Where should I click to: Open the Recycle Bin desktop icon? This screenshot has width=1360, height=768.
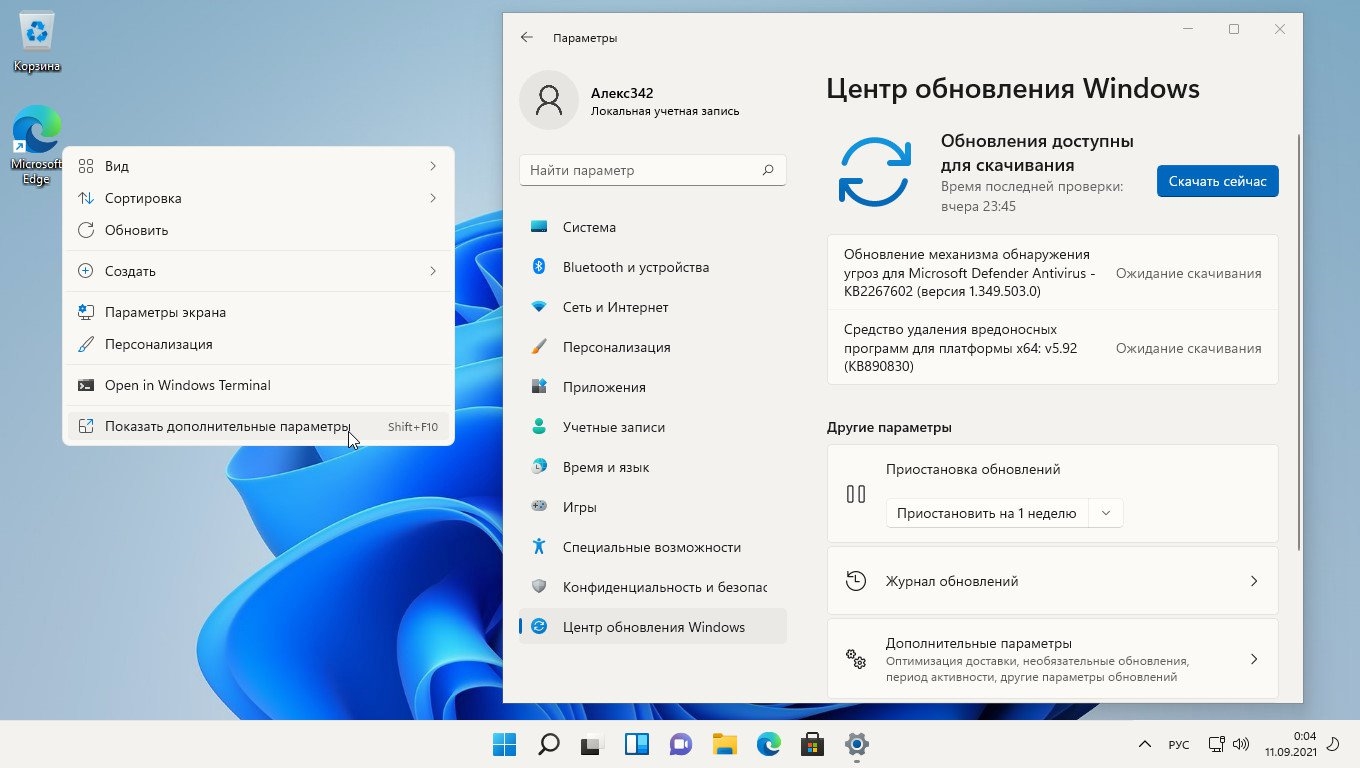[37, 42]
